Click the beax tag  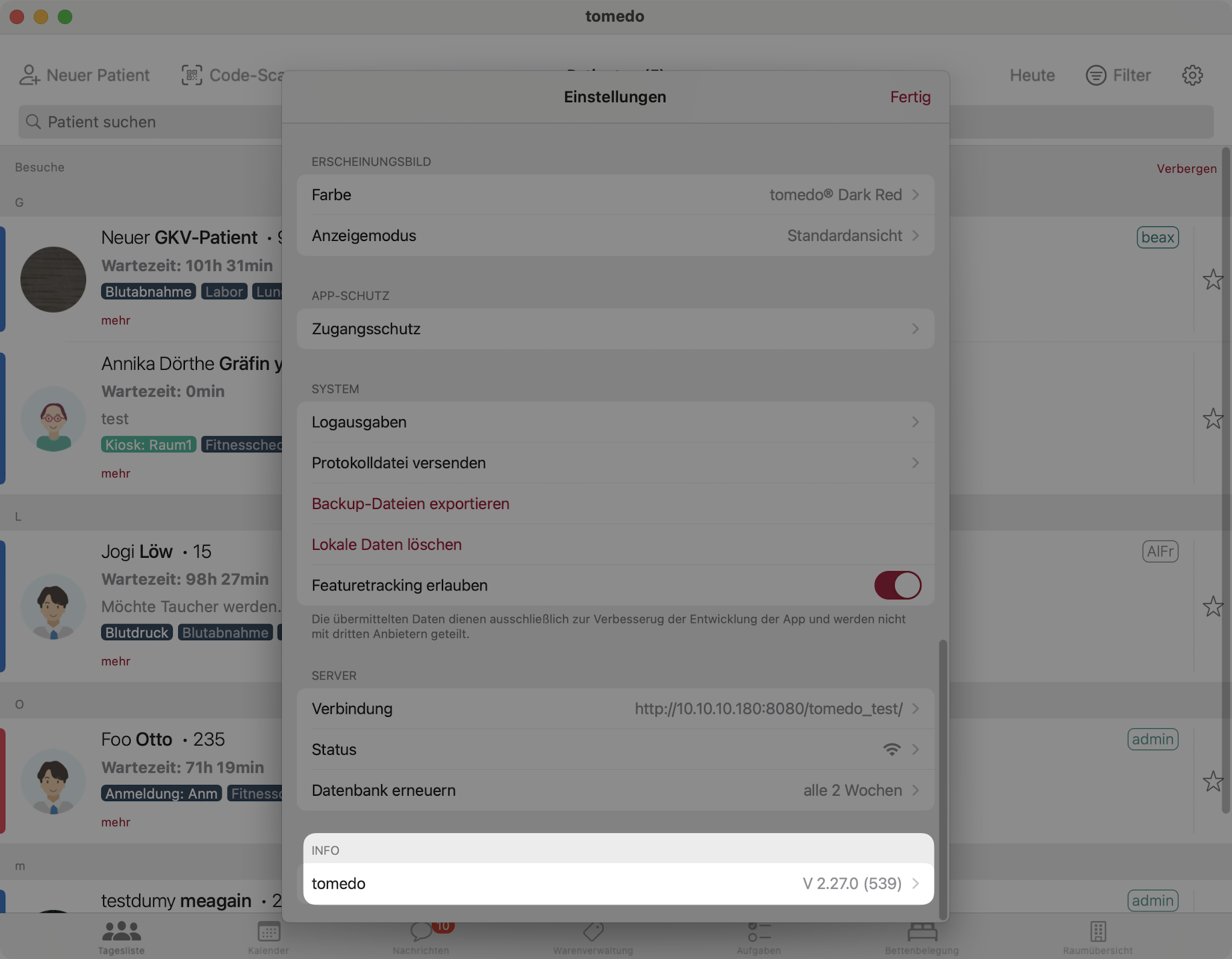[x=1157, y=237]
